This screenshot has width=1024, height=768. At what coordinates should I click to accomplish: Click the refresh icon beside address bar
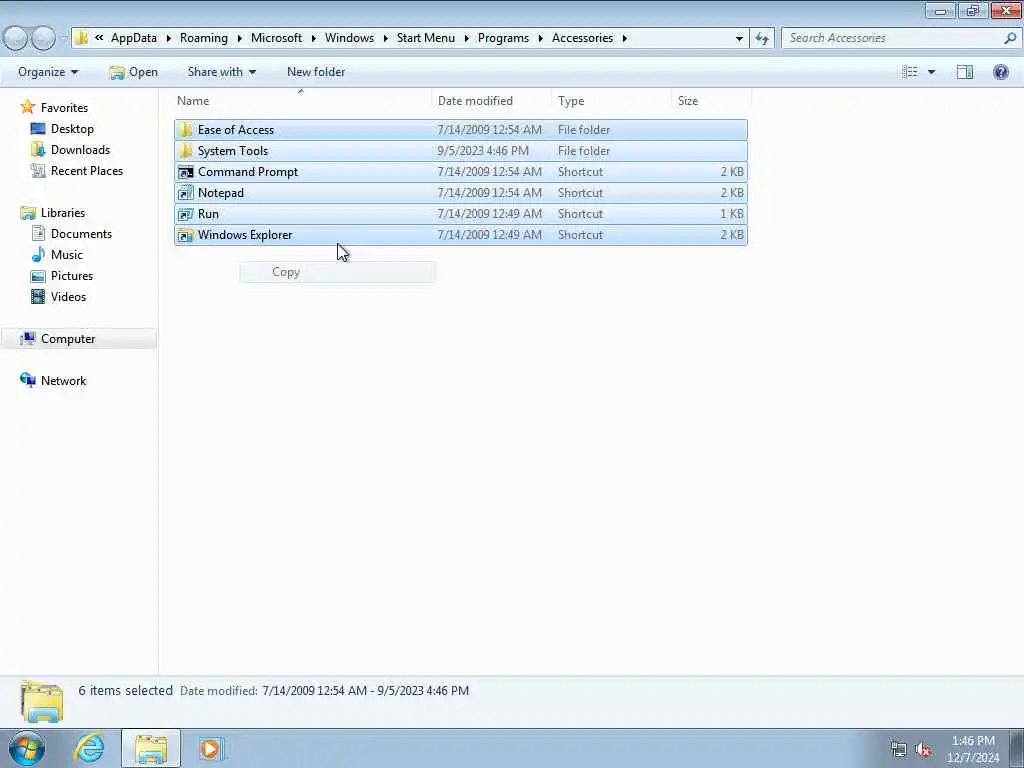(761, 38)
